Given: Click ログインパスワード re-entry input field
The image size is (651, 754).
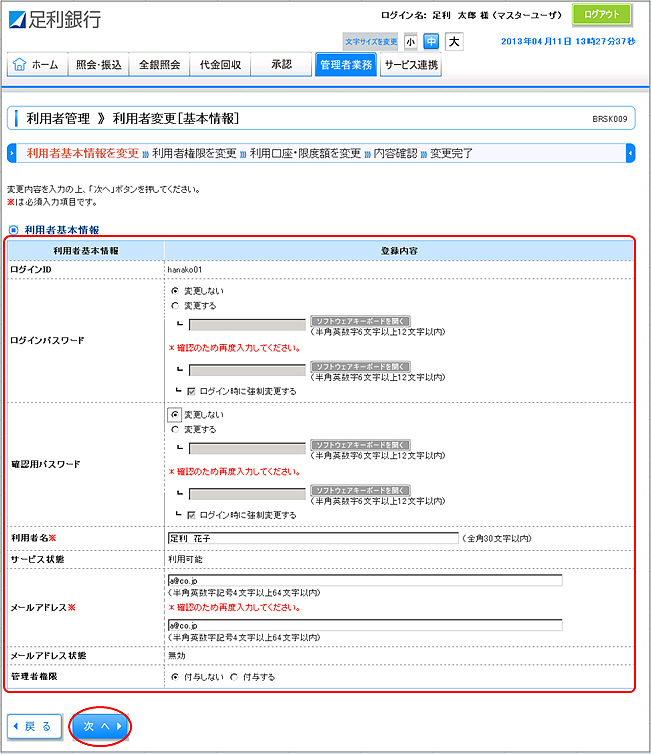Looking at the screenshot, I should (x=247, y=370).
